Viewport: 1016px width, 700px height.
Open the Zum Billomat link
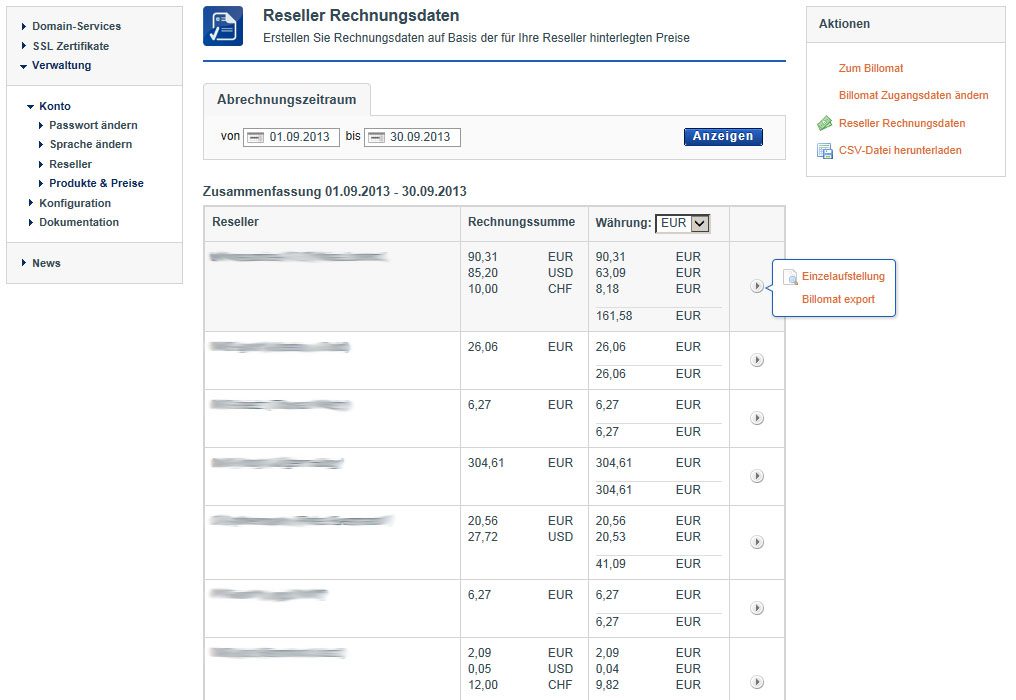coord(870,68)
